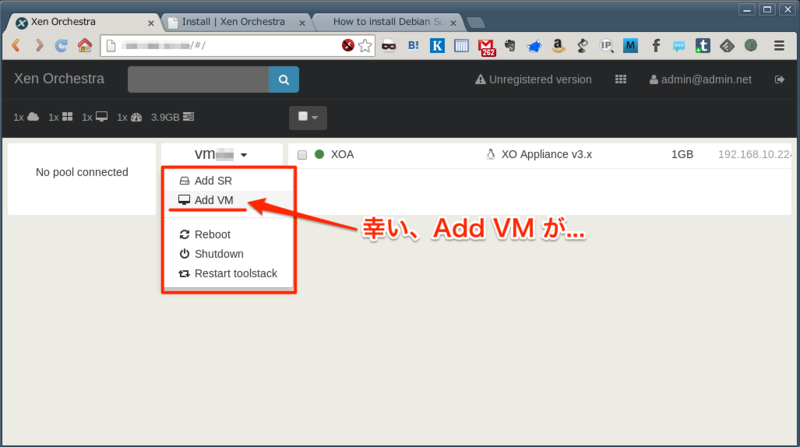
Task: Go to browser home page icon
Action: coord(85,45)
